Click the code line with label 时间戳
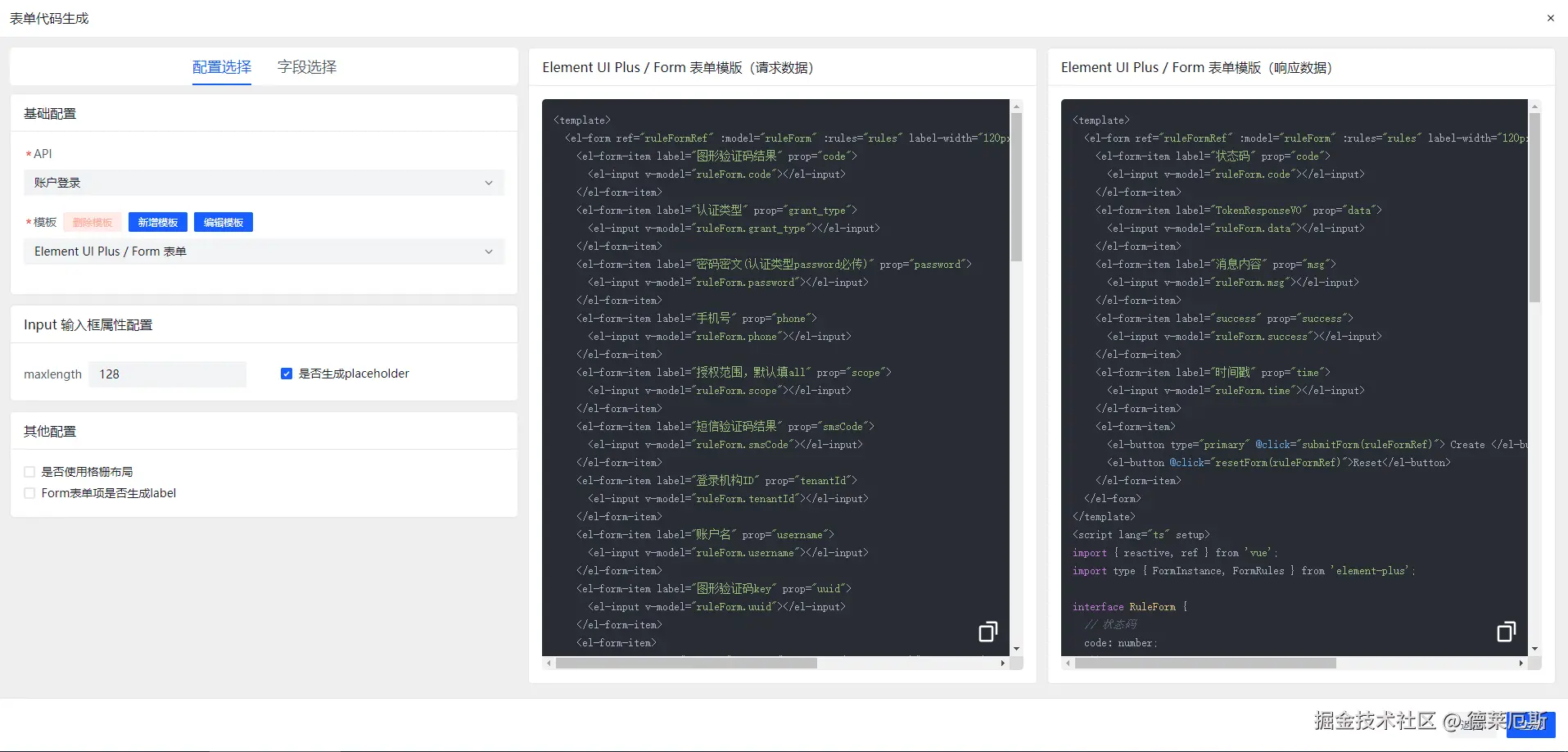The image size is (1568, 752). pyautogui.click(x=1213, y=373)
